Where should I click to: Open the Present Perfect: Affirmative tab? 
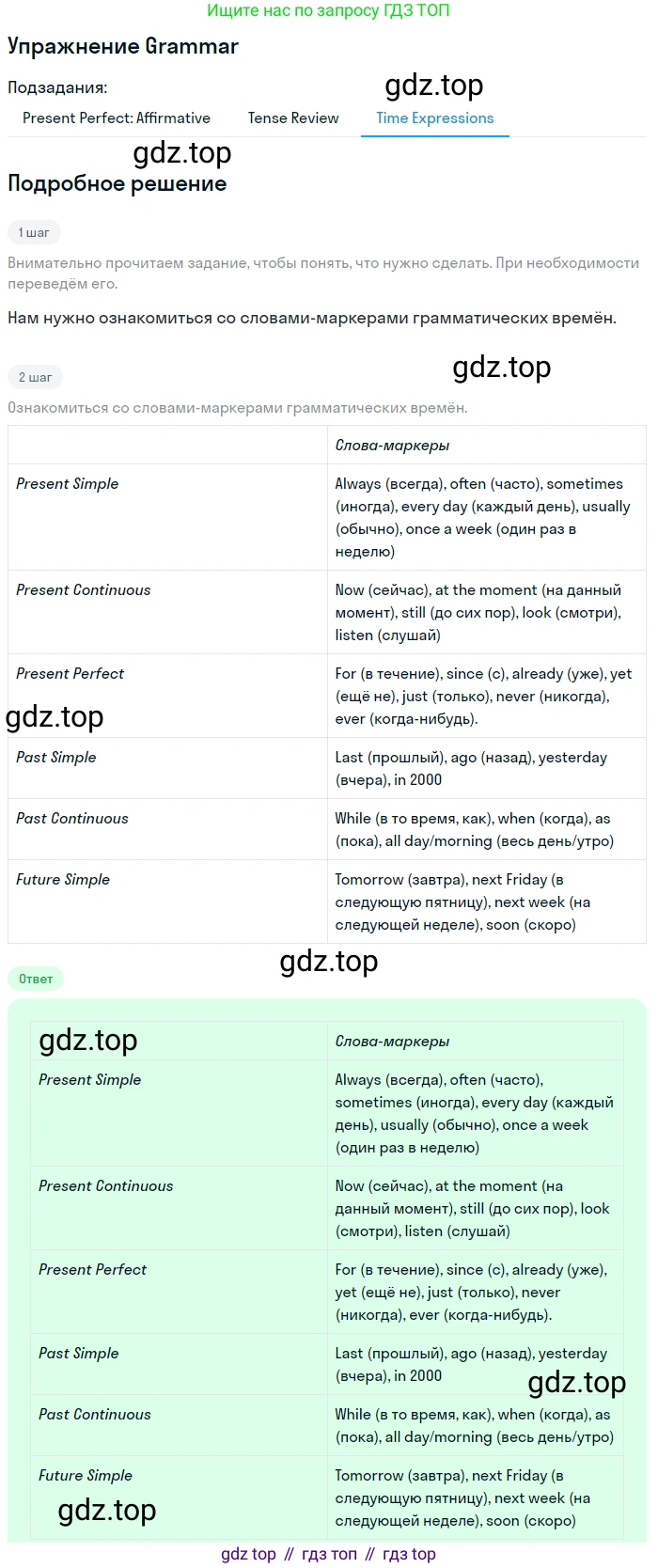coord(117,118)
